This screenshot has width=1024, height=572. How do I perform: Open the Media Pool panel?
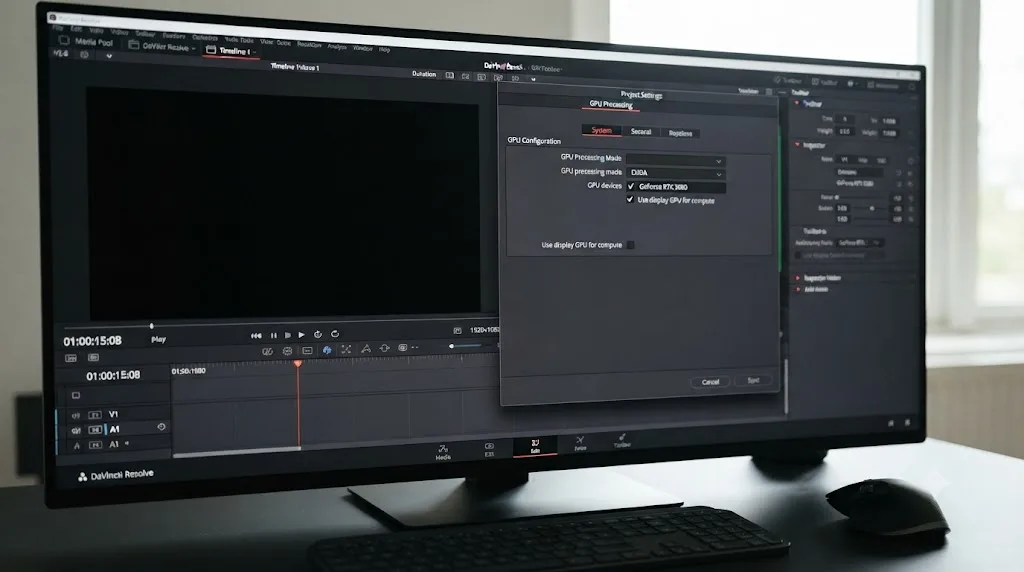(86, 41)
